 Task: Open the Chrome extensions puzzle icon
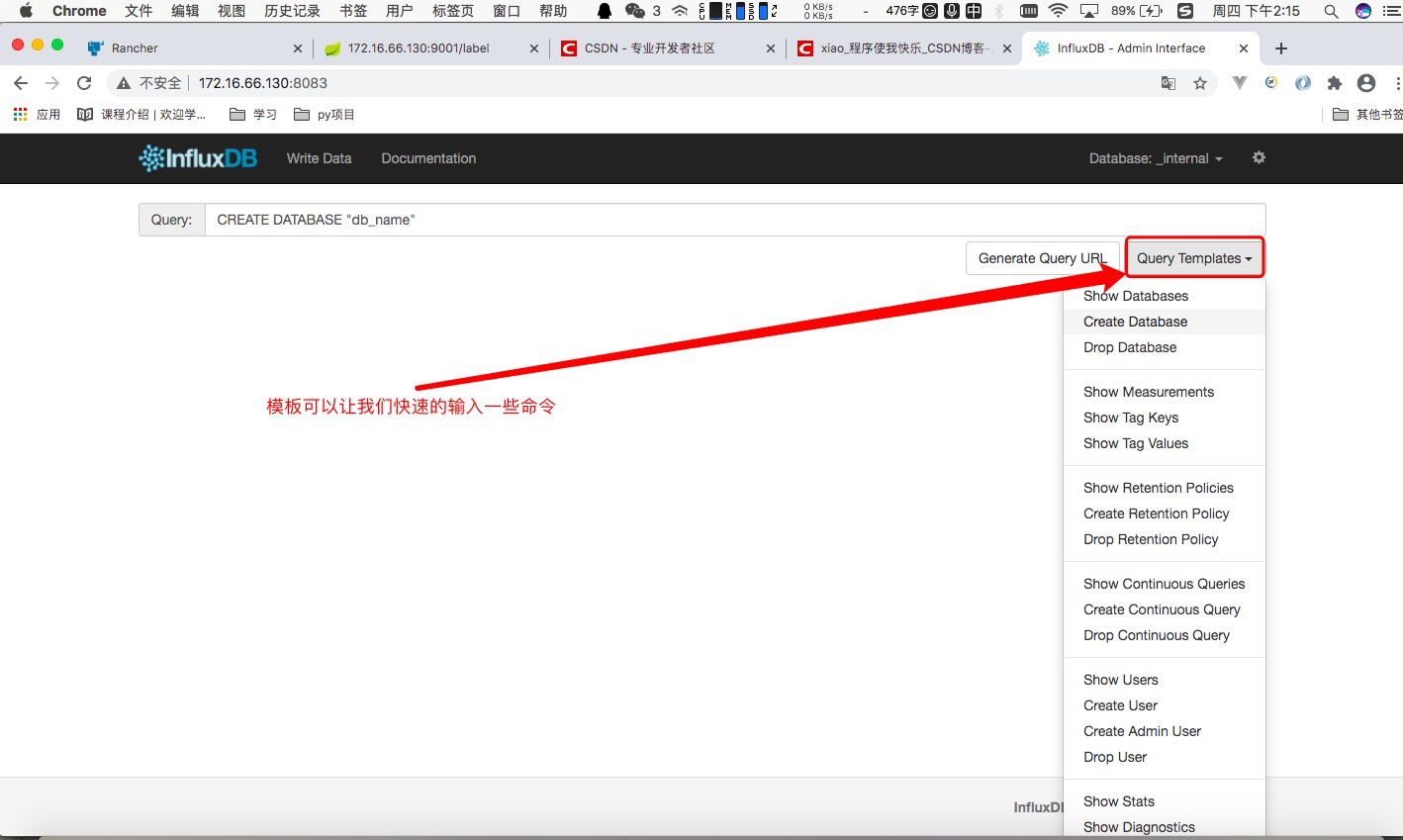click(x=1335, y=83)
